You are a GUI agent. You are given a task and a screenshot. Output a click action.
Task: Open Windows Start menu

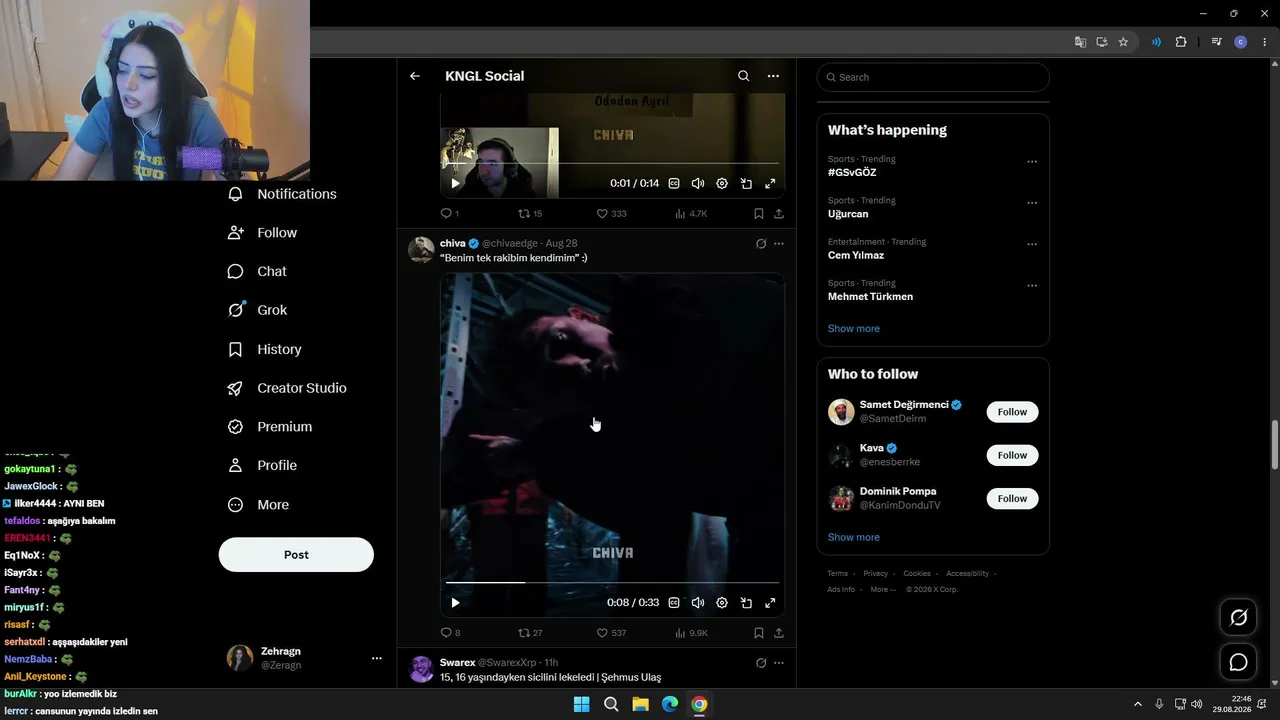581,704
